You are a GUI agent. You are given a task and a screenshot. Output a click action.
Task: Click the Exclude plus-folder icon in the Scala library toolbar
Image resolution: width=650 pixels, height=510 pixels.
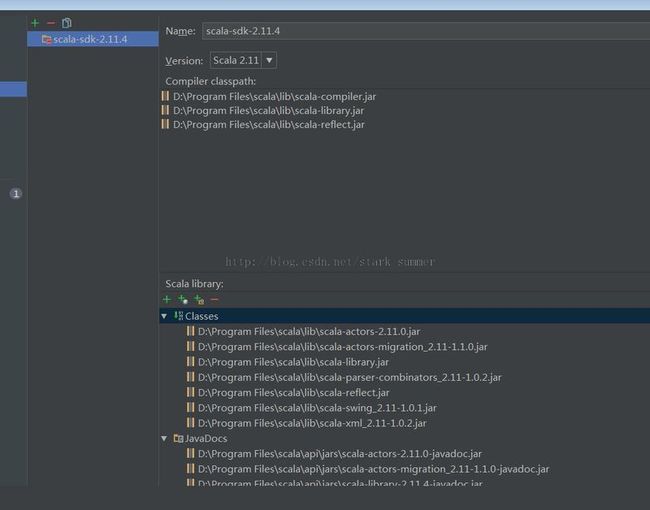pos(199,299)
